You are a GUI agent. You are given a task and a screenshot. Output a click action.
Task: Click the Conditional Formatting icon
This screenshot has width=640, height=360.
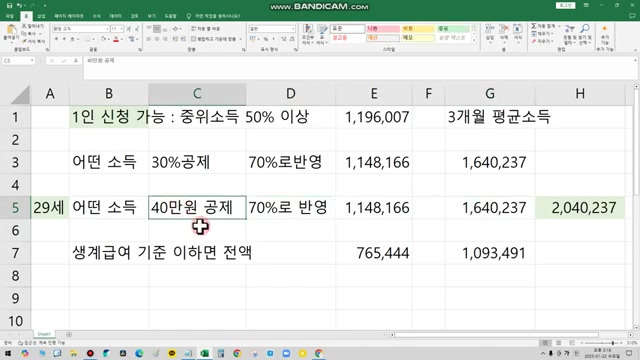click(x=308, y=29)
